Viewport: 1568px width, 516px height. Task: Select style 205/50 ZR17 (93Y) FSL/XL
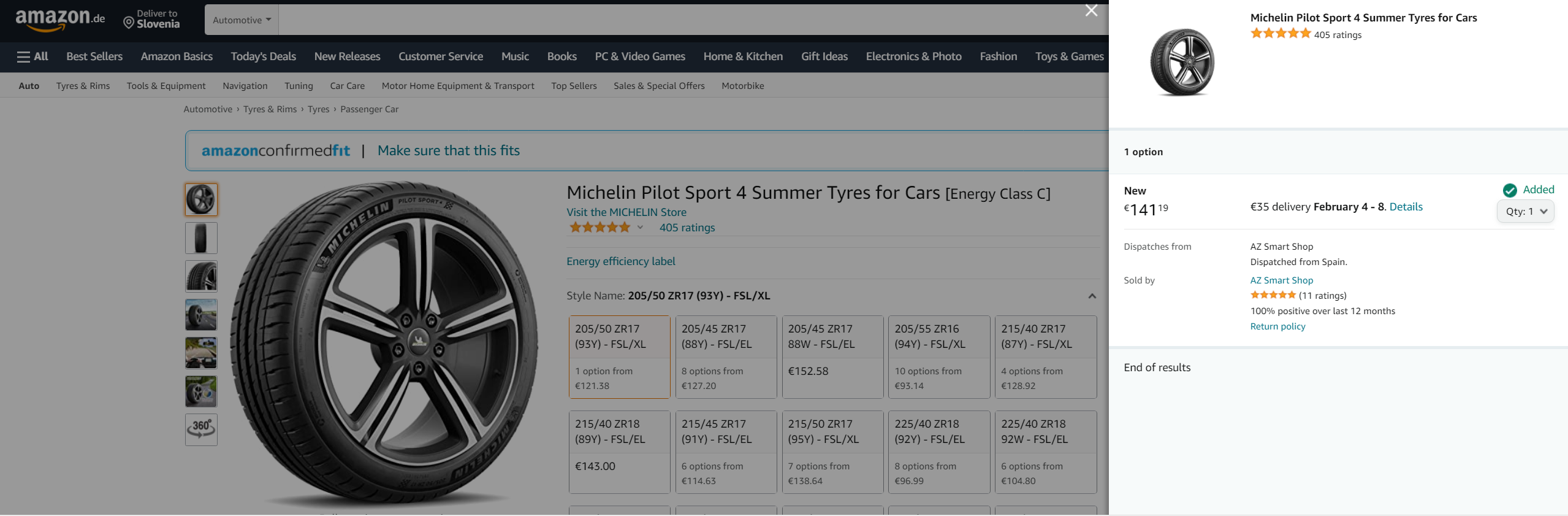(619, 357)
